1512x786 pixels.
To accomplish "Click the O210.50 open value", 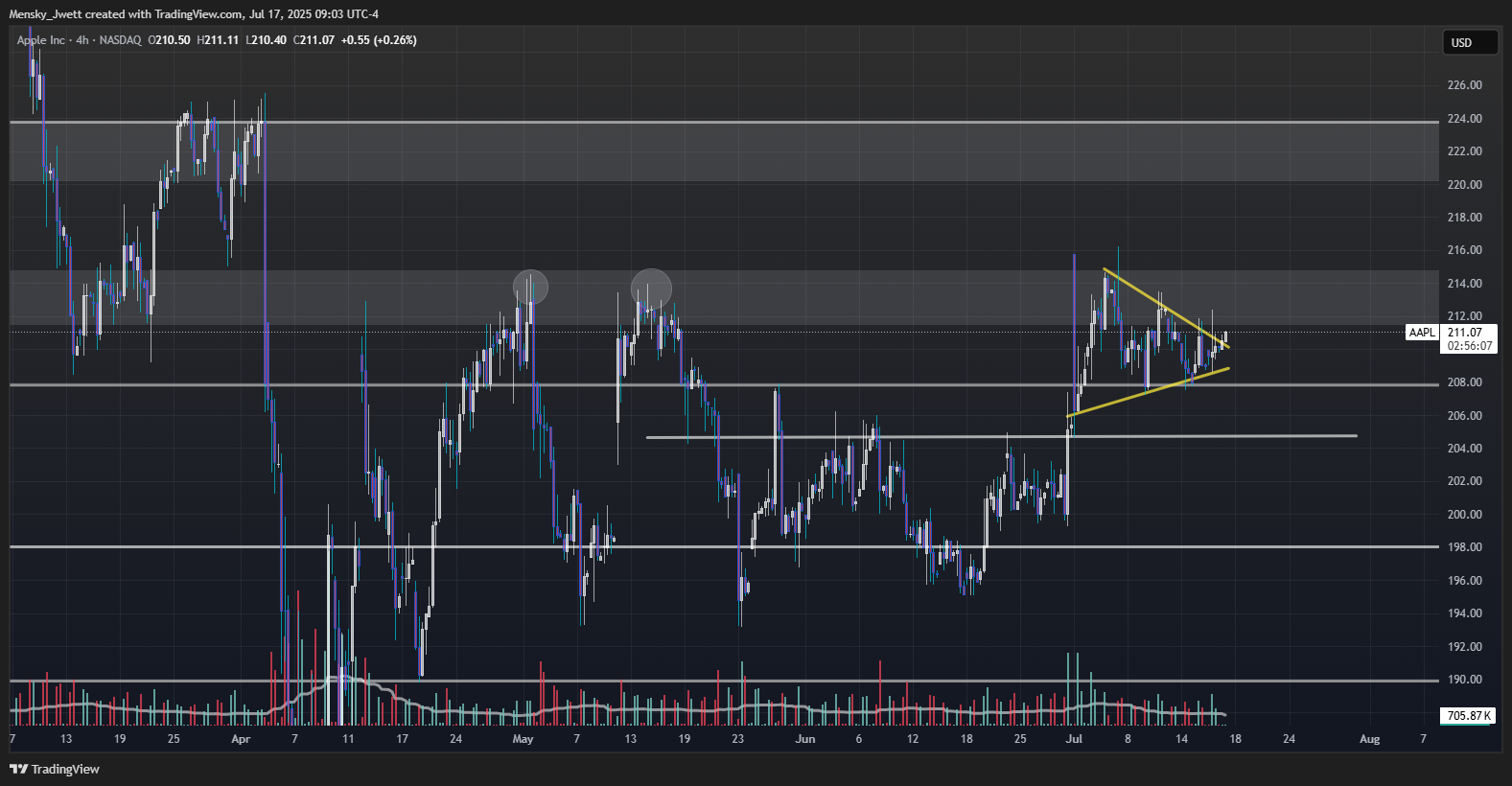I will (169, 40).
